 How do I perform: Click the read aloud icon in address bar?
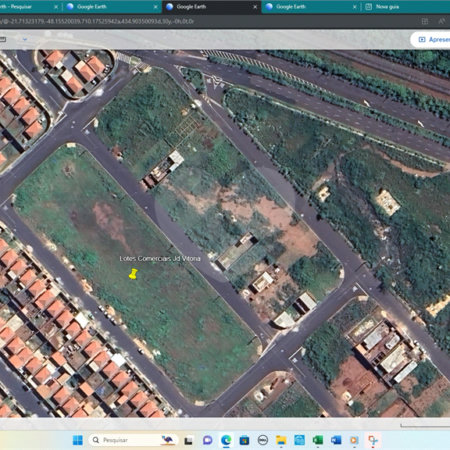tap(441, 21)
